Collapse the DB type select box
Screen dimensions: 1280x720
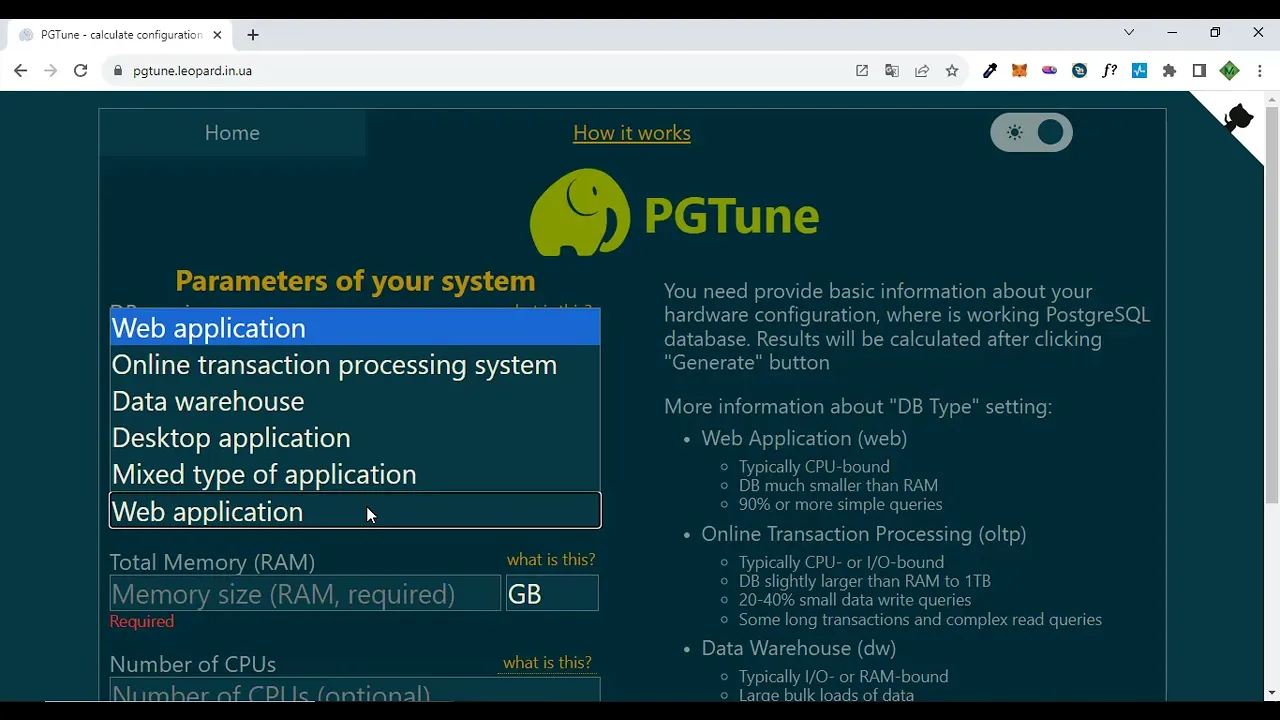coord(355,511)
